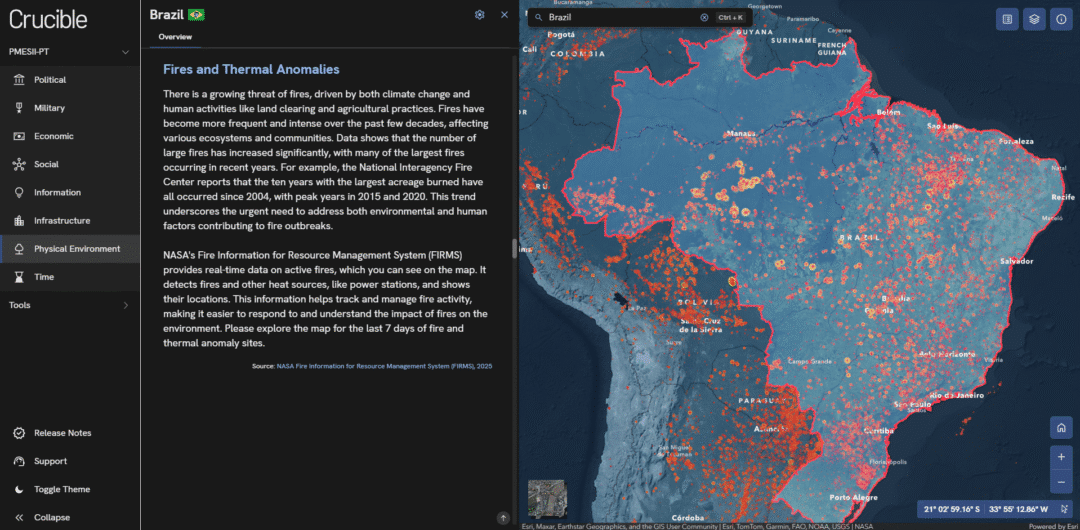
Task: Expand the PMESII-PT dropdown
Action: [x=125, y=52]
